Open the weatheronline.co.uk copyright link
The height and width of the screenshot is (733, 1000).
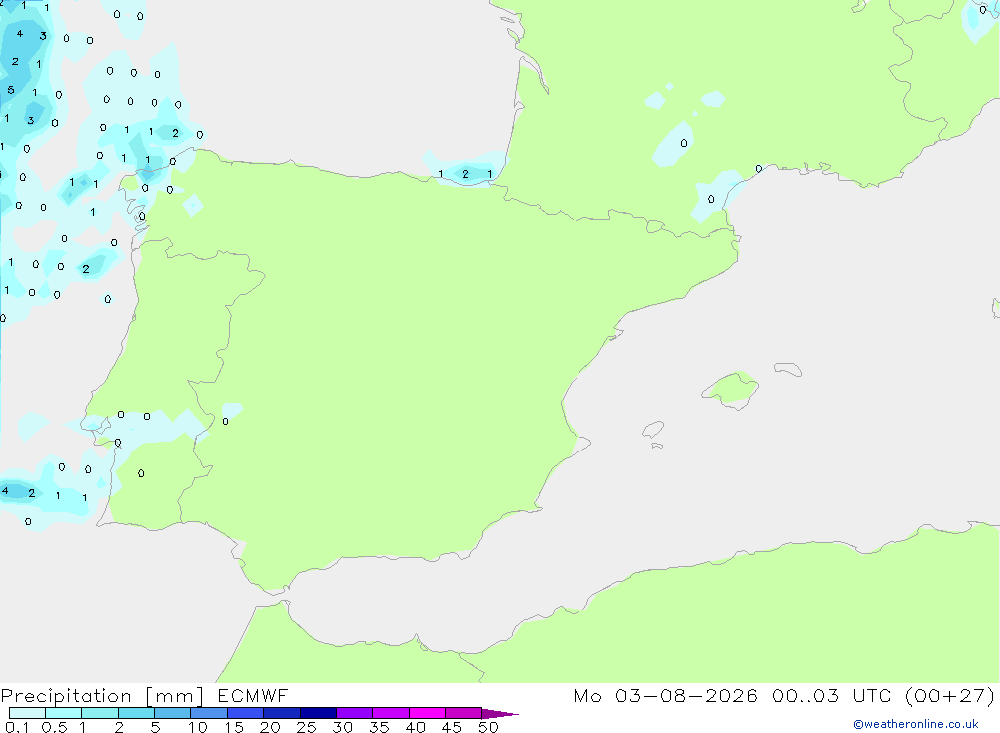[x=916, y=724]
